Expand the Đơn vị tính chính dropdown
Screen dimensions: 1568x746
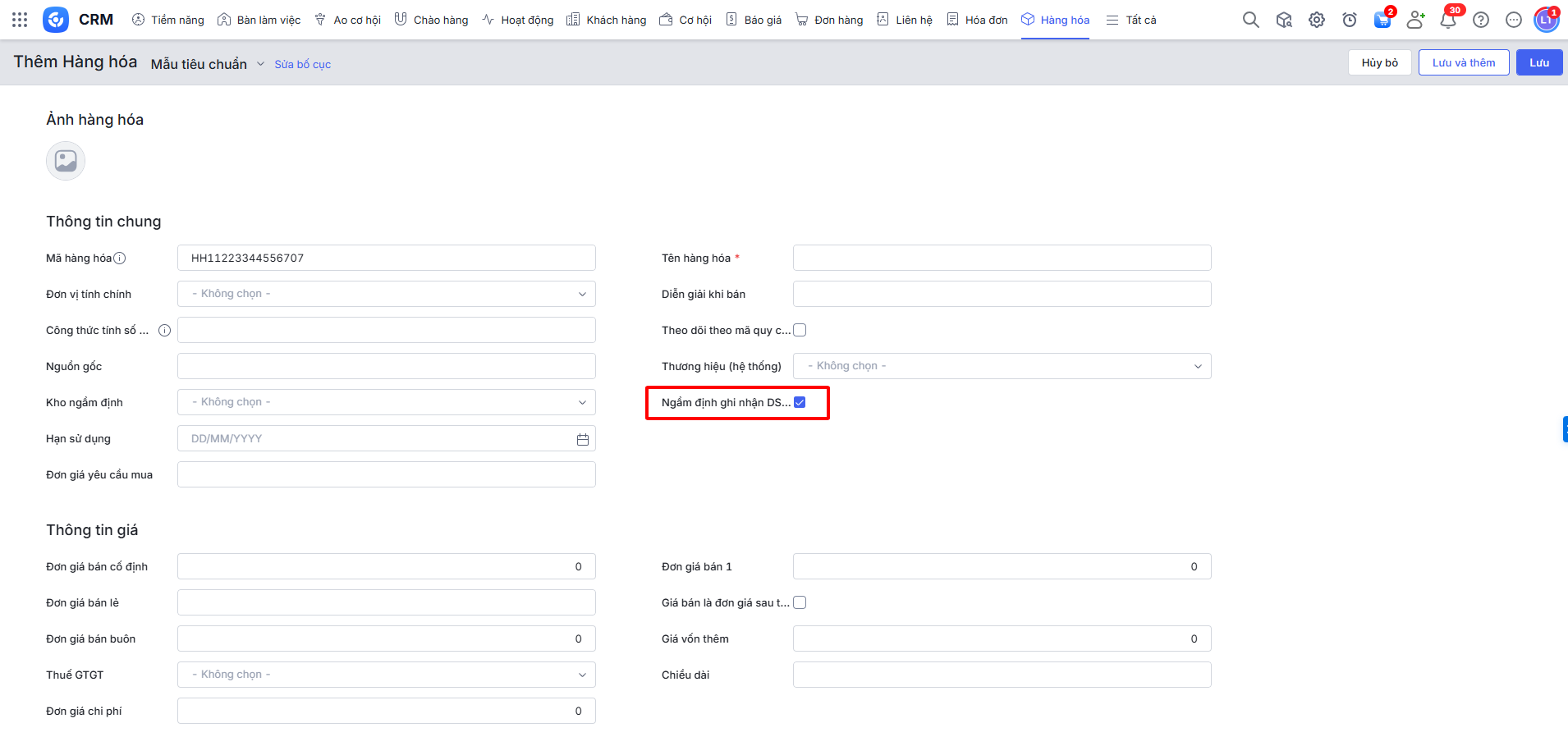pyautogui.click(x=386, y=294)
